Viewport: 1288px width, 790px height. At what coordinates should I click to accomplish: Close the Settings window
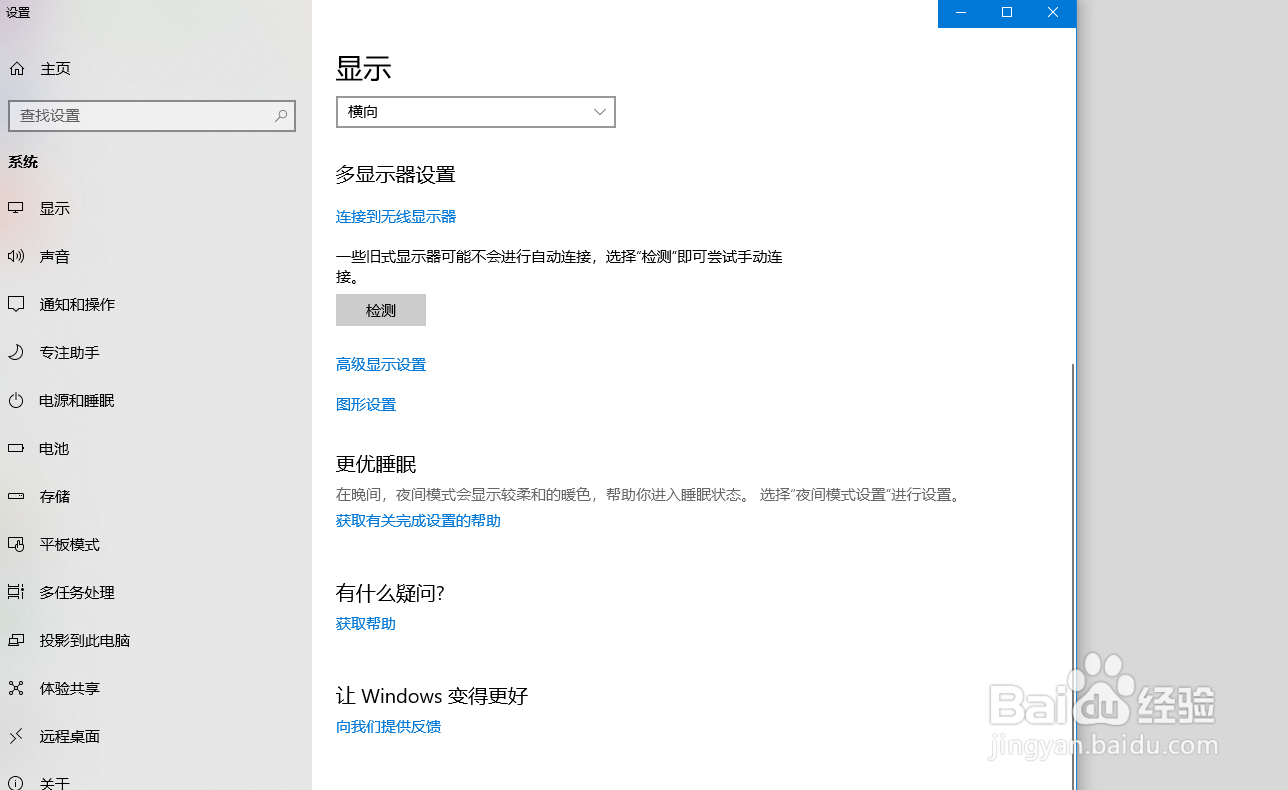click(x=1053, y=13)
